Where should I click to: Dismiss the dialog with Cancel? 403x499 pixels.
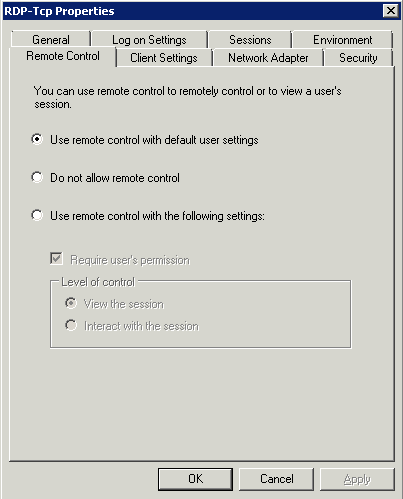click(x=277, y=479)
